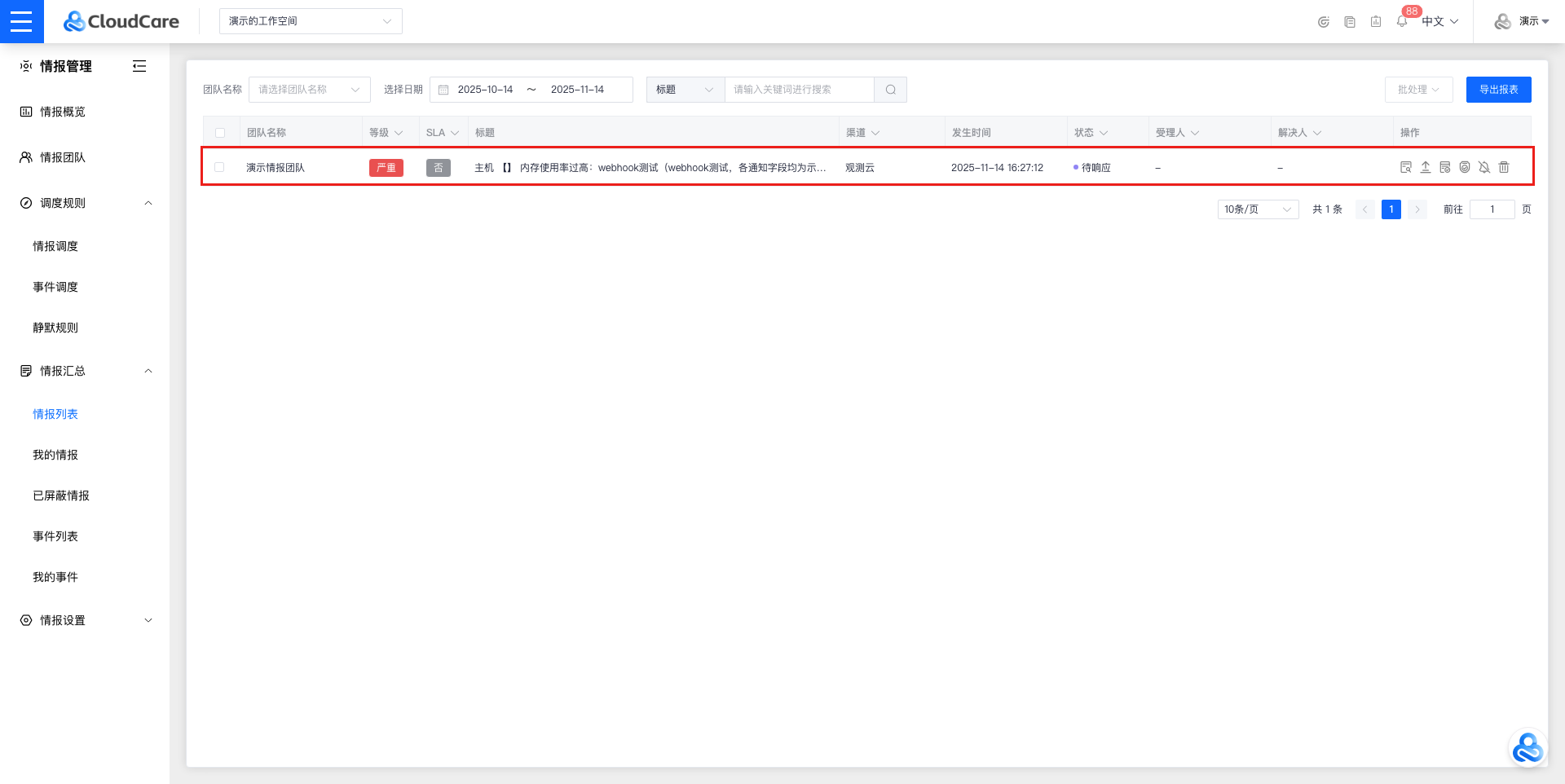
Task: Click the upload arrow icon in the row
Action: tap(1426, 167)
